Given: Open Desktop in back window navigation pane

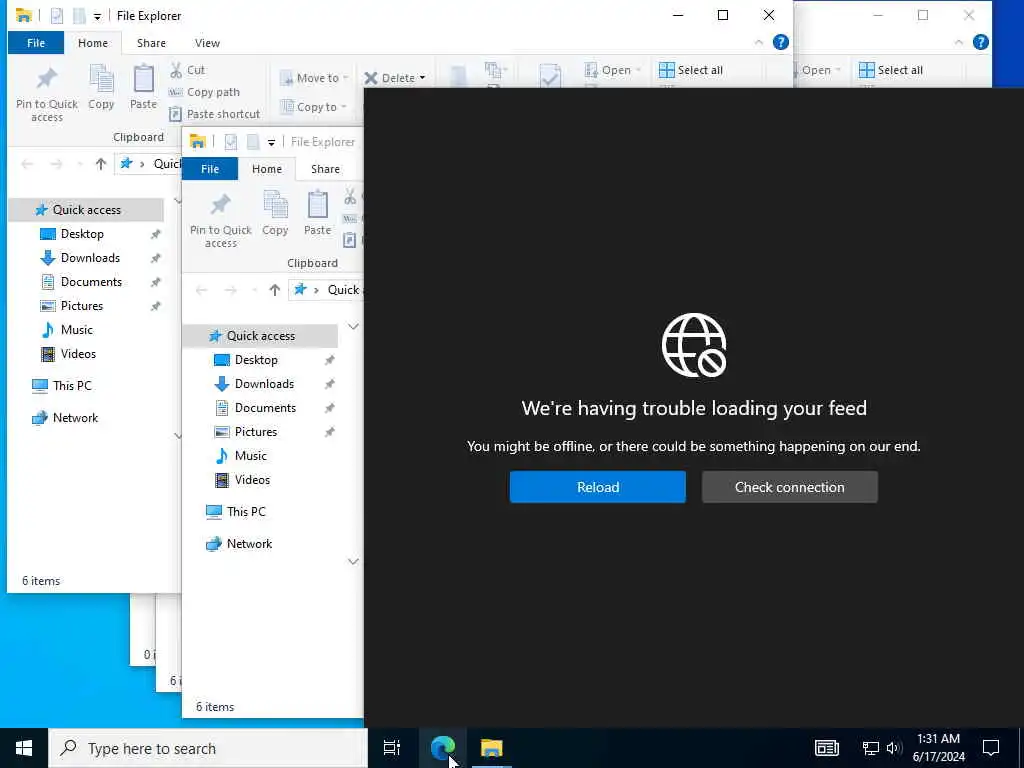Looking at the screenshot, I should pyautogui.click(x=82, y=234).
